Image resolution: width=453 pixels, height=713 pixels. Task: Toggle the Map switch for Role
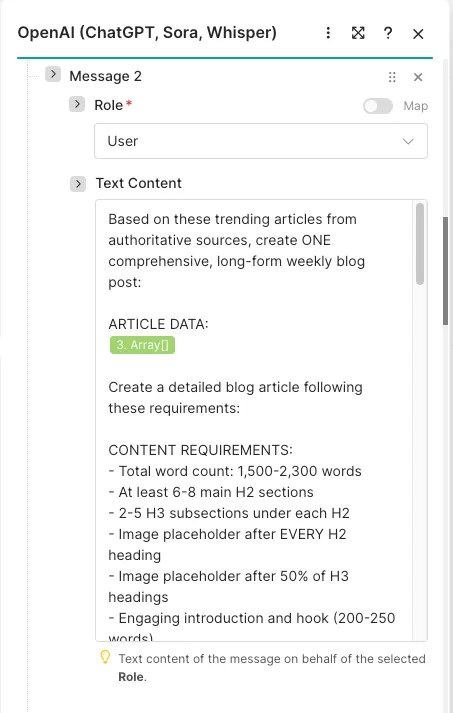coord(378,106)
